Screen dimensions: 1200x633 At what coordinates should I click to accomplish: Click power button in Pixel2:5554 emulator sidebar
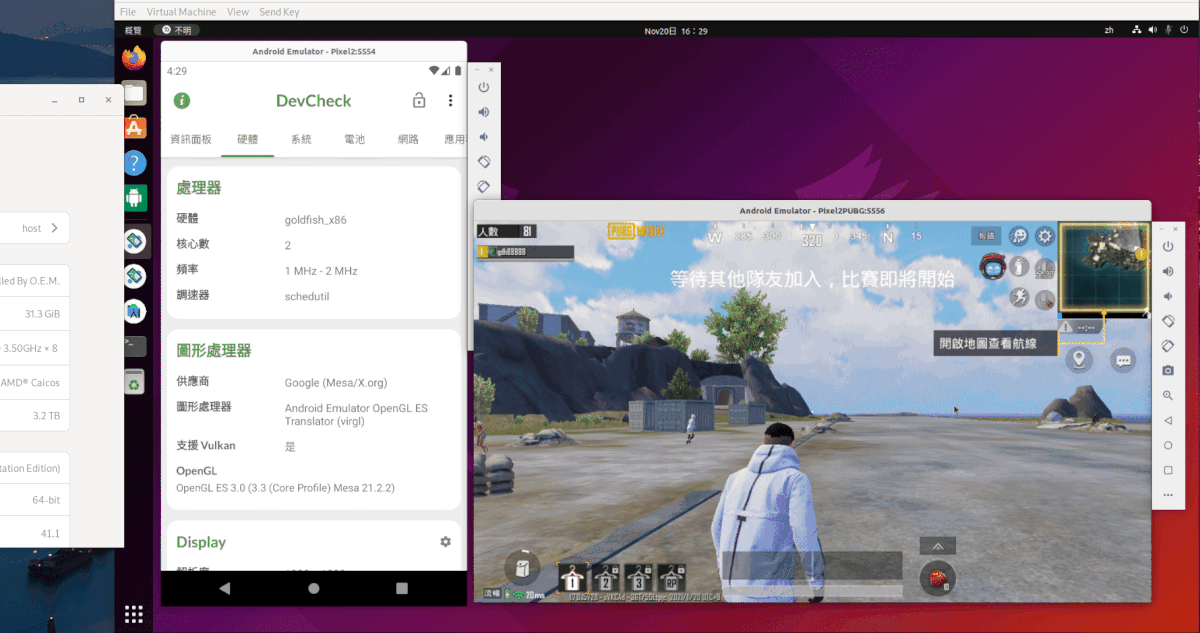484,88
